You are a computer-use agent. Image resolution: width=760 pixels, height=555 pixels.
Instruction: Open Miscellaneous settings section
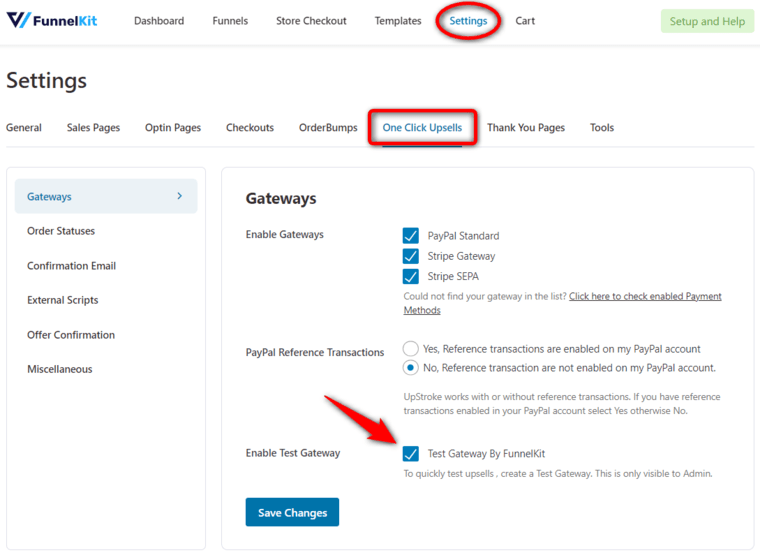point(60,369)
